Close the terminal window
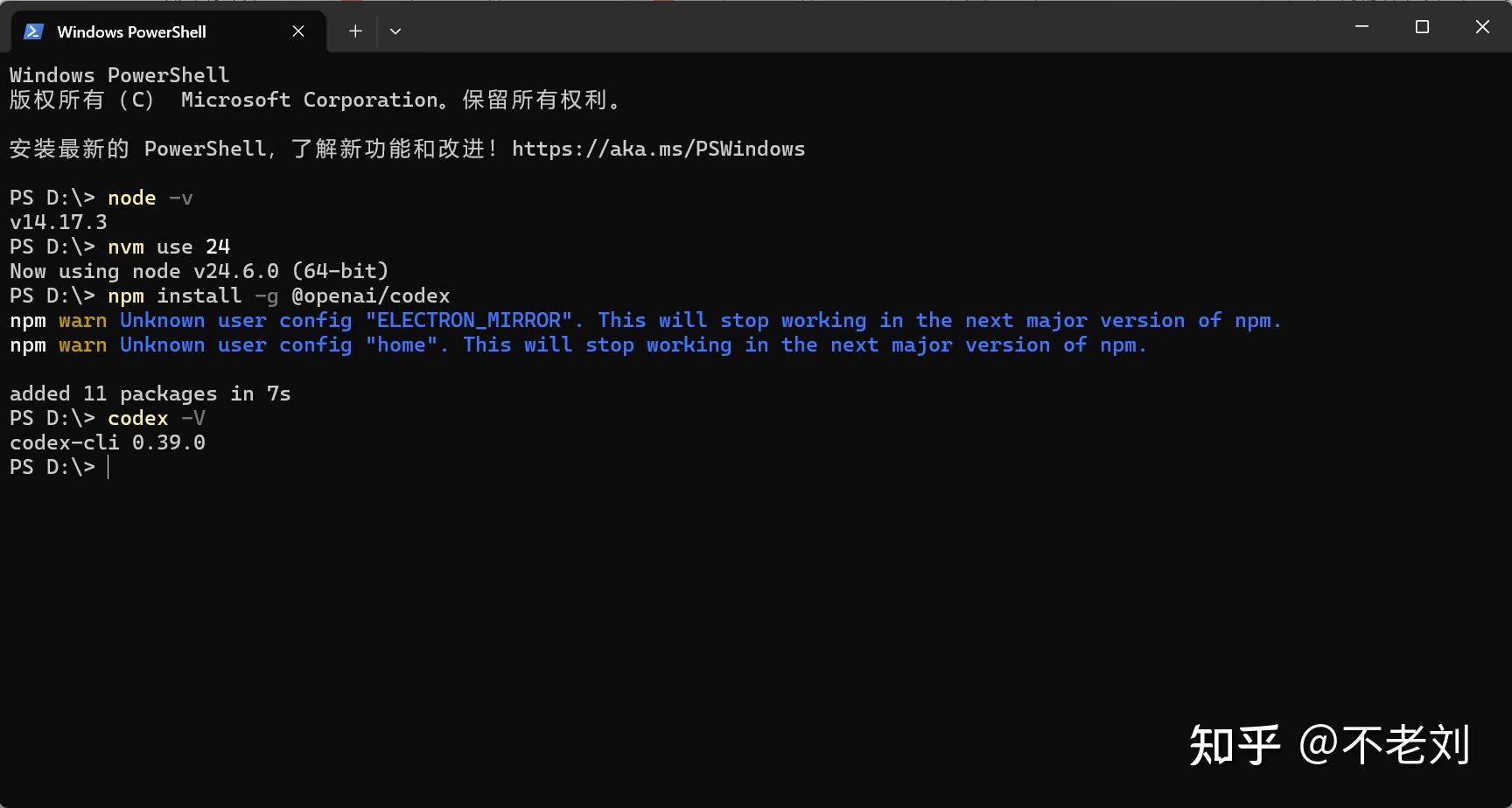The width and height of the screenshot is (1512, 808). pyautogui.click(x=1482, y=27)
